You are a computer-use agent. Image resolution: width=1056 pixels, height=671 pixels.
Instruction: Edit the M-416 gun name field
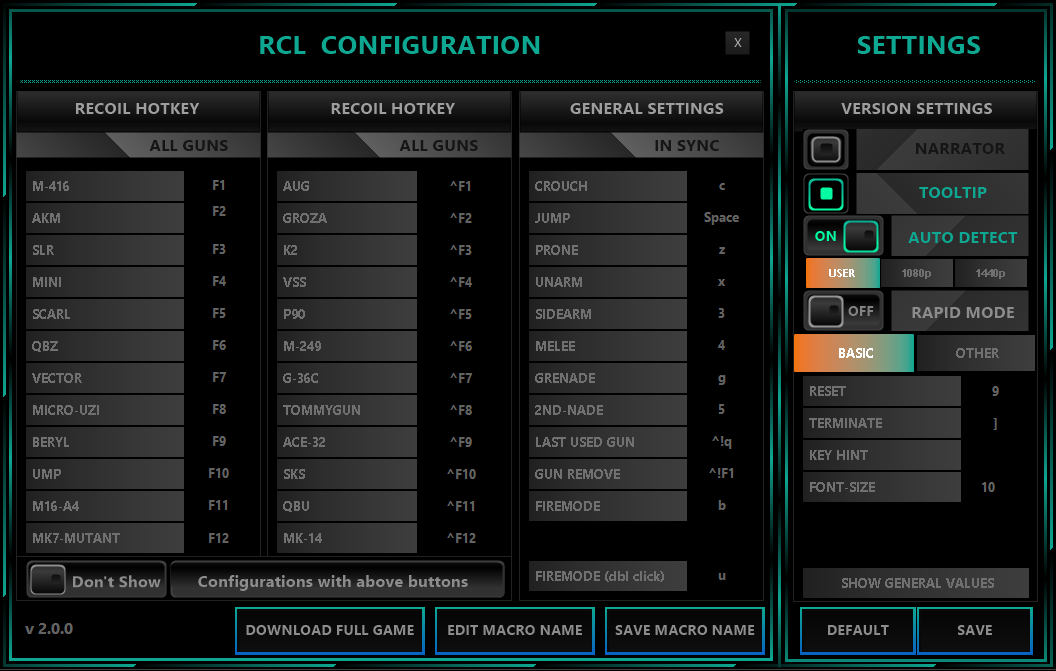[x=105, y=186]
